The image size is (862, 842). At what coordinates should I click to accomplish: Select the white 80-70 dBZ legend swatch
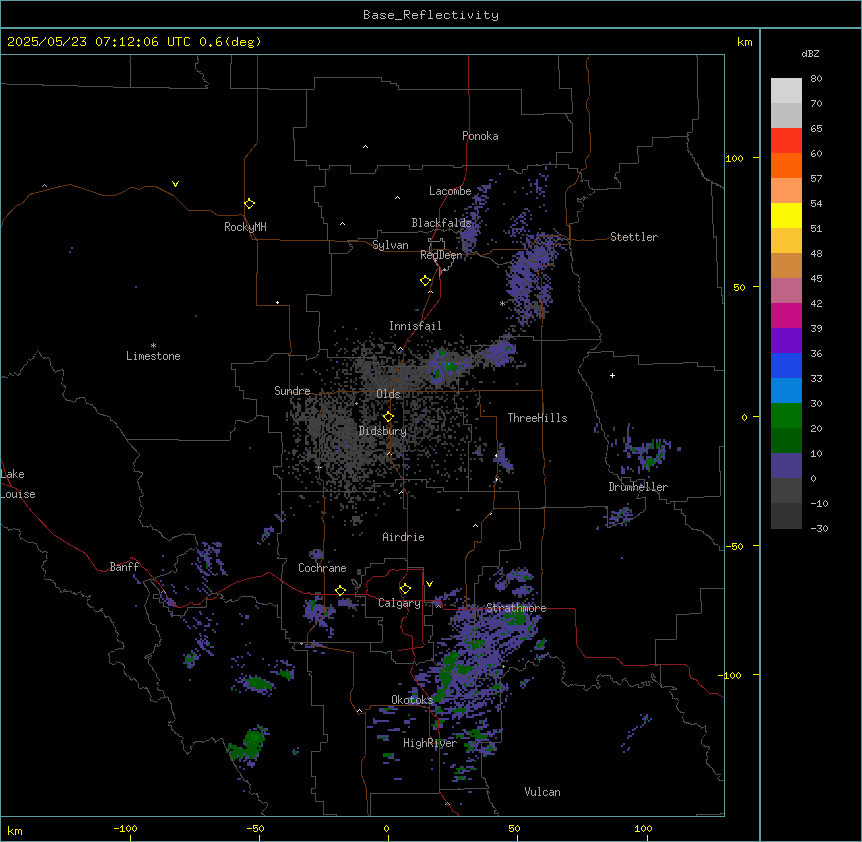click(x=786, y=91)
